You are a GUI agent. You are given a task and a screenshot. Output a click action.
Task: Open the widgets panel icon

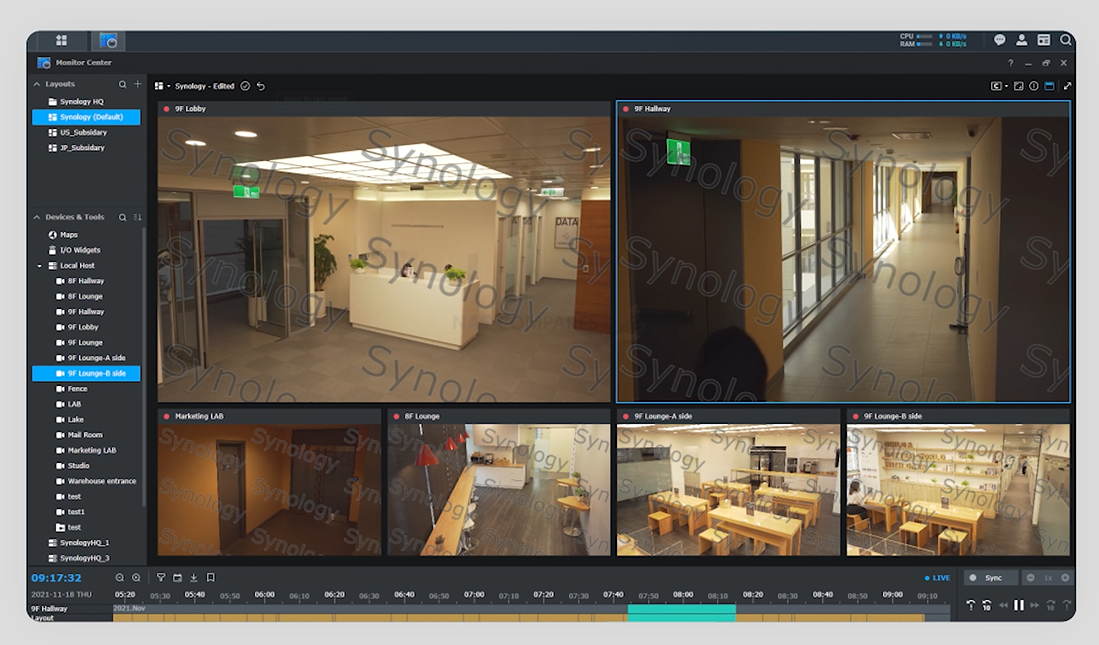[x=1044, y=40]
